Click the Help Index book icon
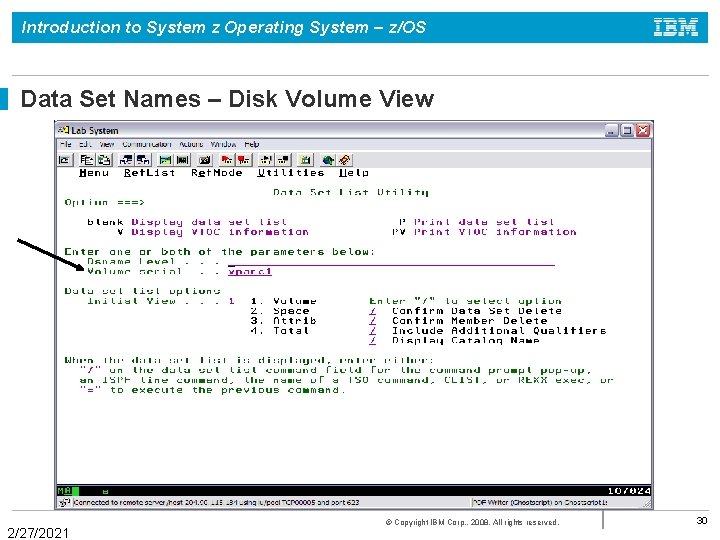 click(x=344, y=160)
